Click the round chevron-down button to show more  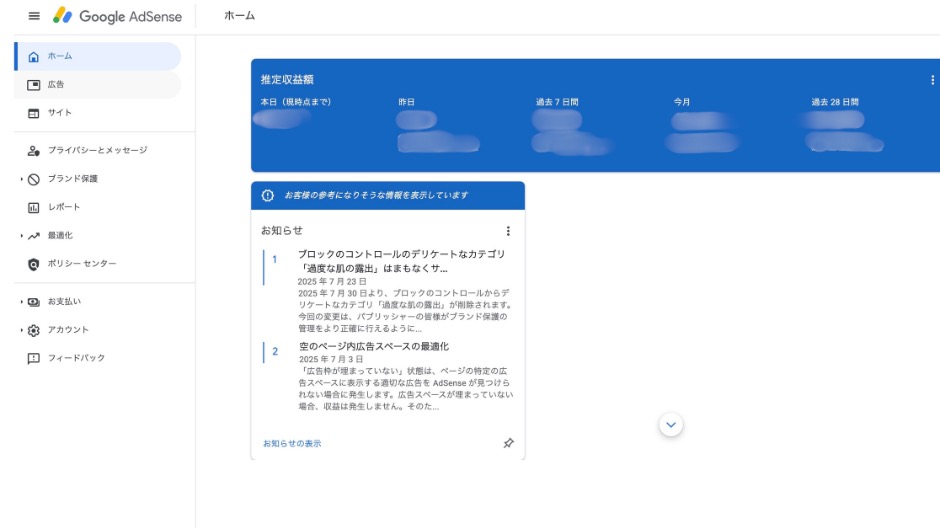671,425
